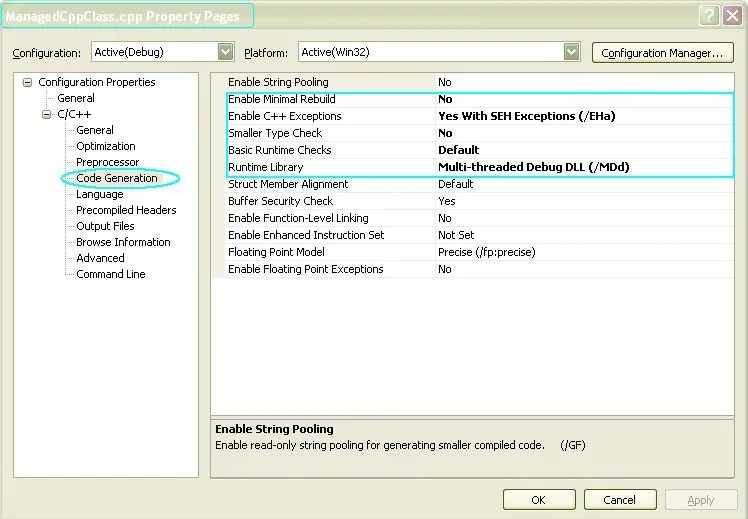Image resolution: width=748 pixels, height=519 pixels.
Task: Select the Buffer Security Check property
Action: tap(479, 201)
